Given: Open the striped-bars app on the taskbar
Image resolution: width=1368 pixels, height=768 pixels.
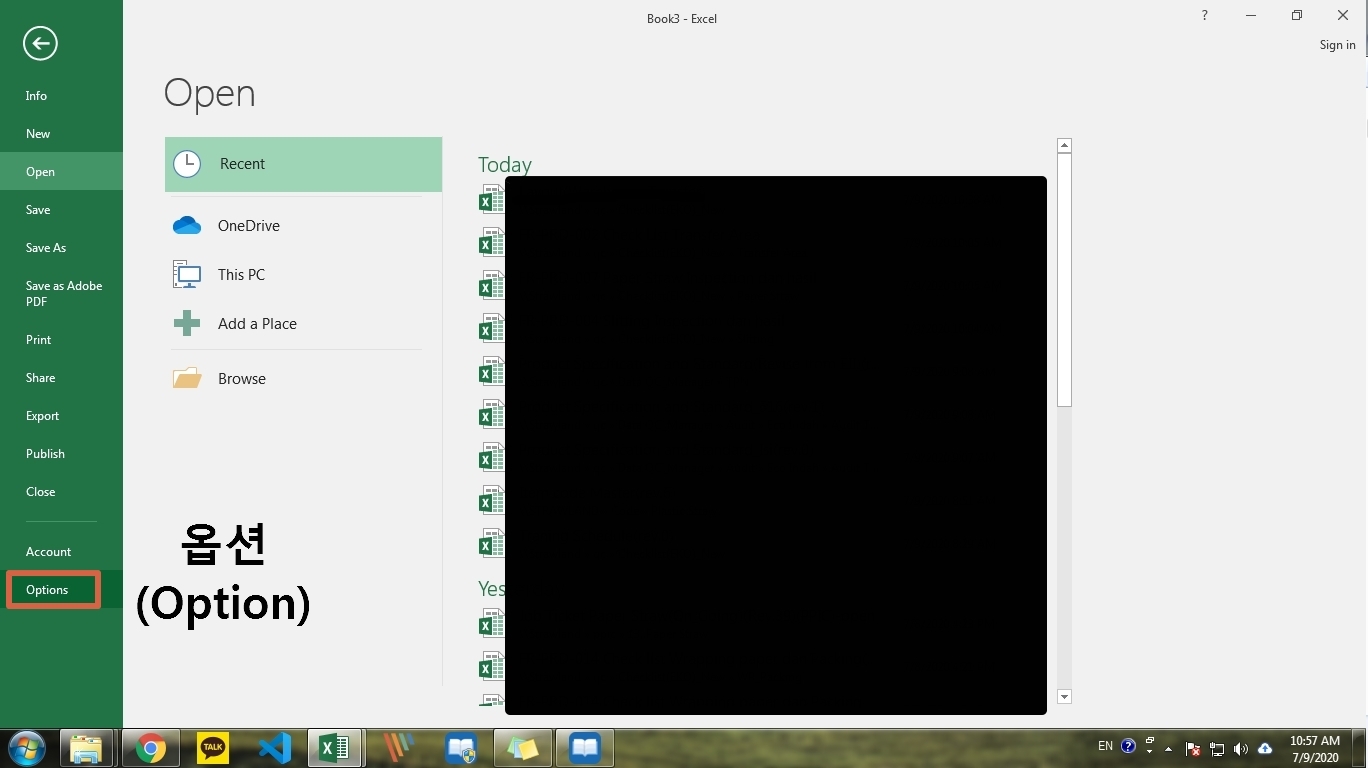Looking at the screenshot, I should pyautogui.click(x=398, y=748).
